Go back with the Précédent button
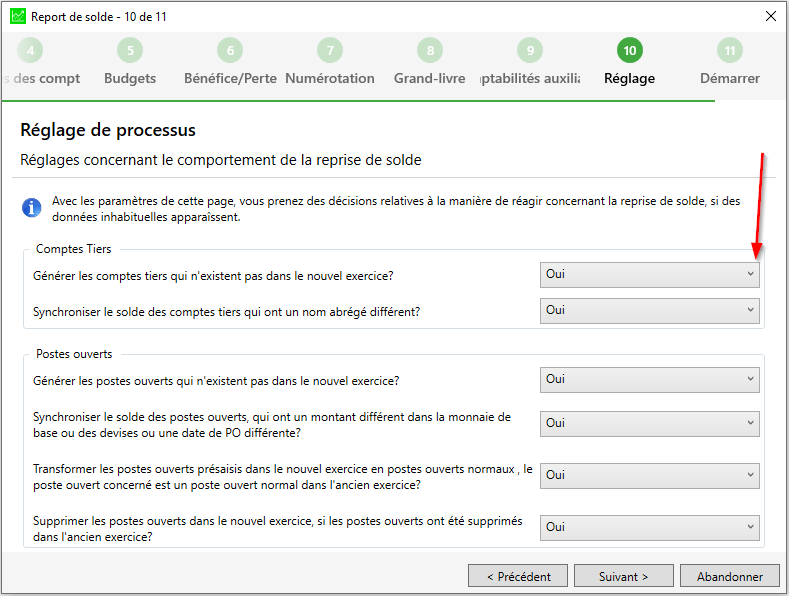This screenshot has height=596, width=789. pos(518,576)
